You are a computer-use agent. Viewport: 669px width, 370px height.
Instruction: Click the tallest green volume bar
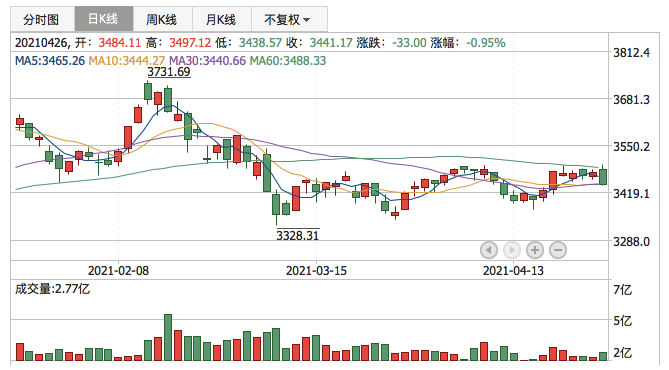[x=168, y=338]
